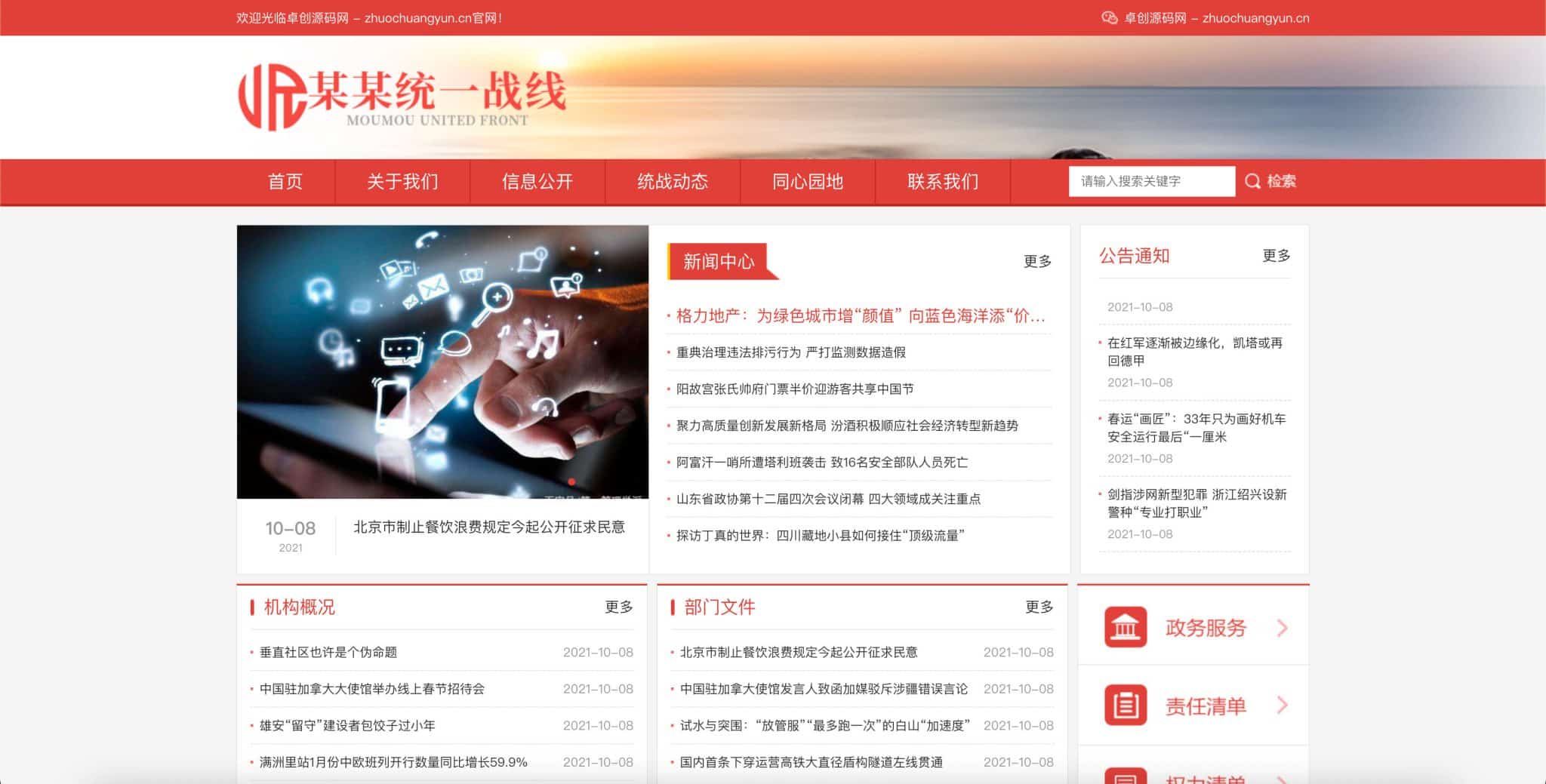Open 统战动态 navigation item
1546x784 pixels.
point(673,181)
